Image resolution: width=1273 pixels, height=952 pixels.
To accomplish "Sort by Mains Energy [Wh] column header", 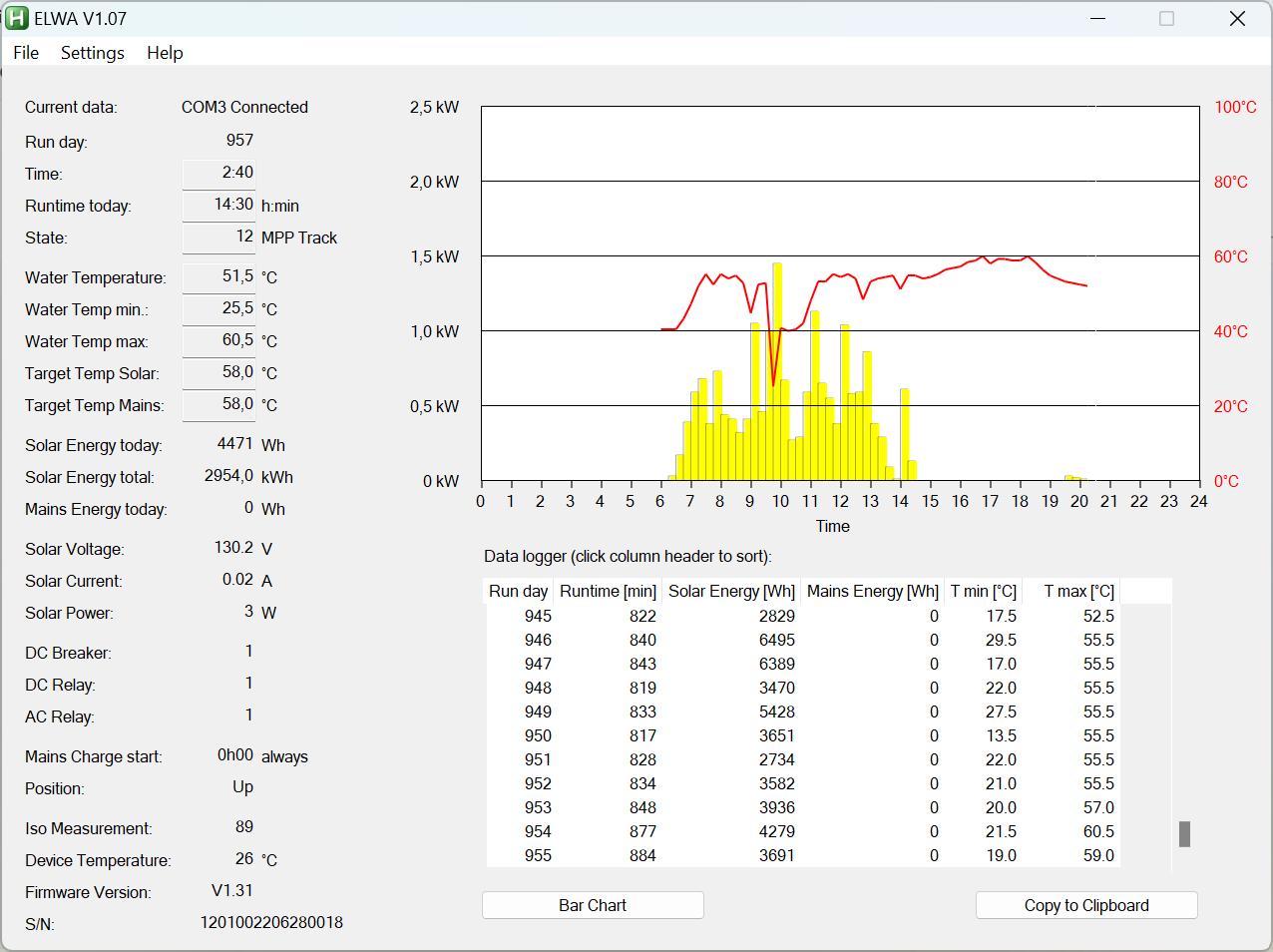I will coord(872,591).
